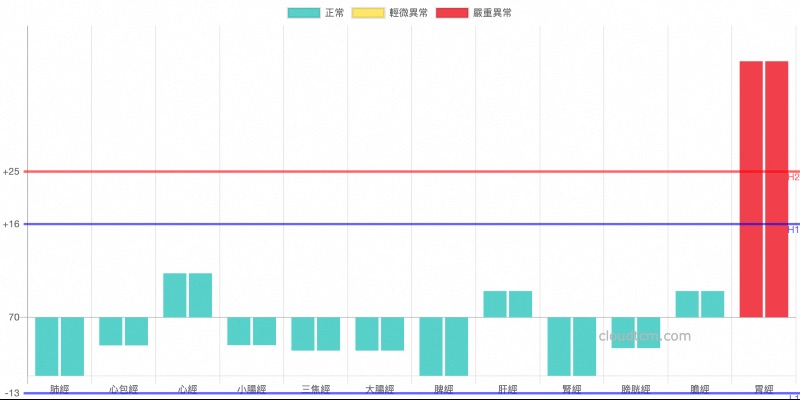Click the 正常 legend text label

[335, 13]
